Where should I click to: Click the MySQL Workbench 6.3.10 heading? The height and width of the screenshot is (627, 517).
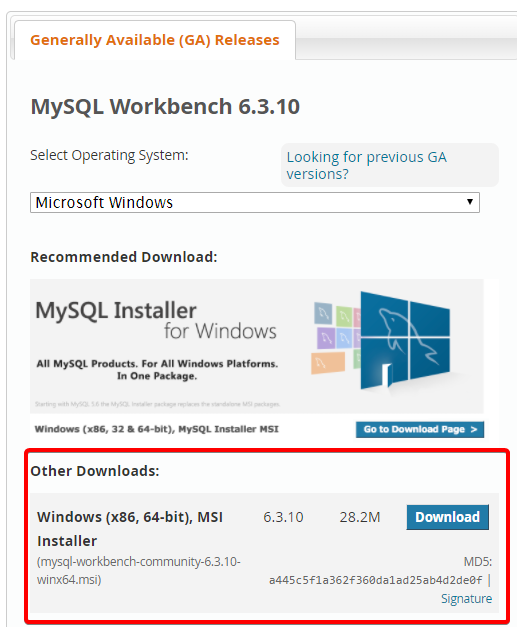pyautogui.click(x=165, y=107)
